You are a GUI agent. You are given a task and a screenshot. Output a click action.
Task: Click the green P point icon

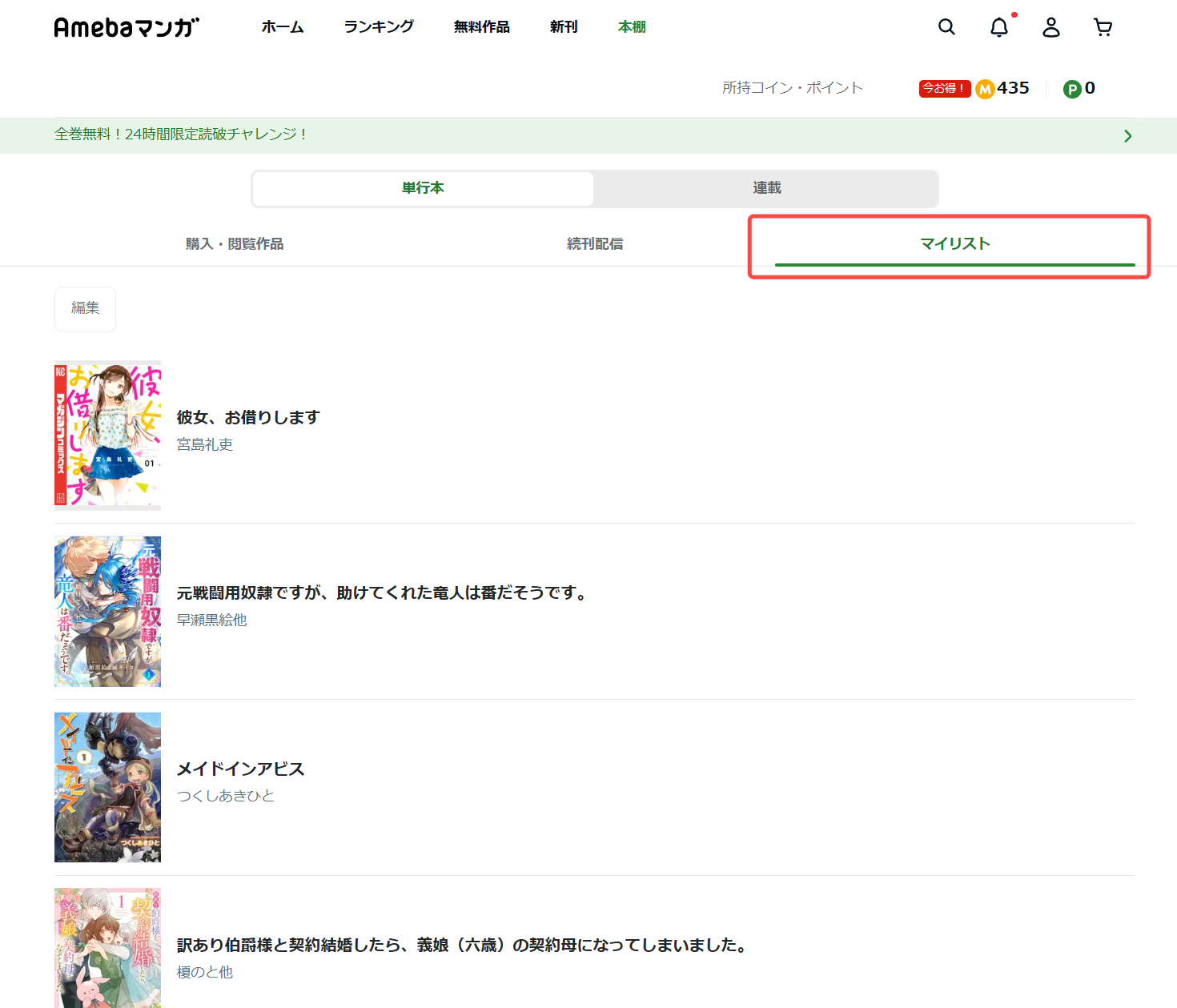pyautogui.click(x=1072, y=89)
